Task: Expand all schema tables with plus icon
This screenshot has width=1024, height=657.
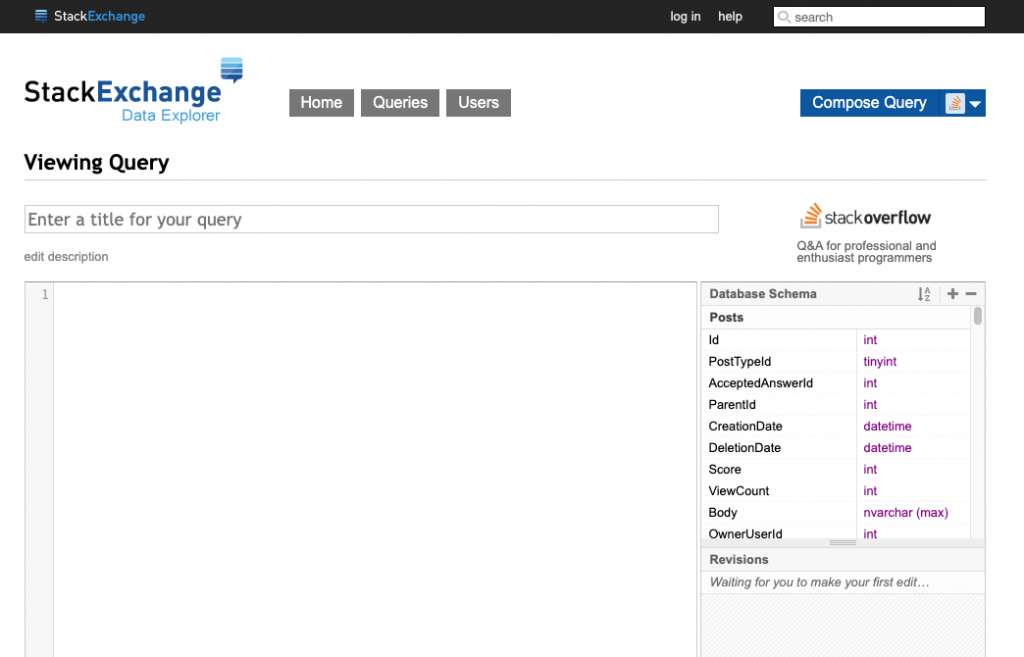Action: point(952,294)
